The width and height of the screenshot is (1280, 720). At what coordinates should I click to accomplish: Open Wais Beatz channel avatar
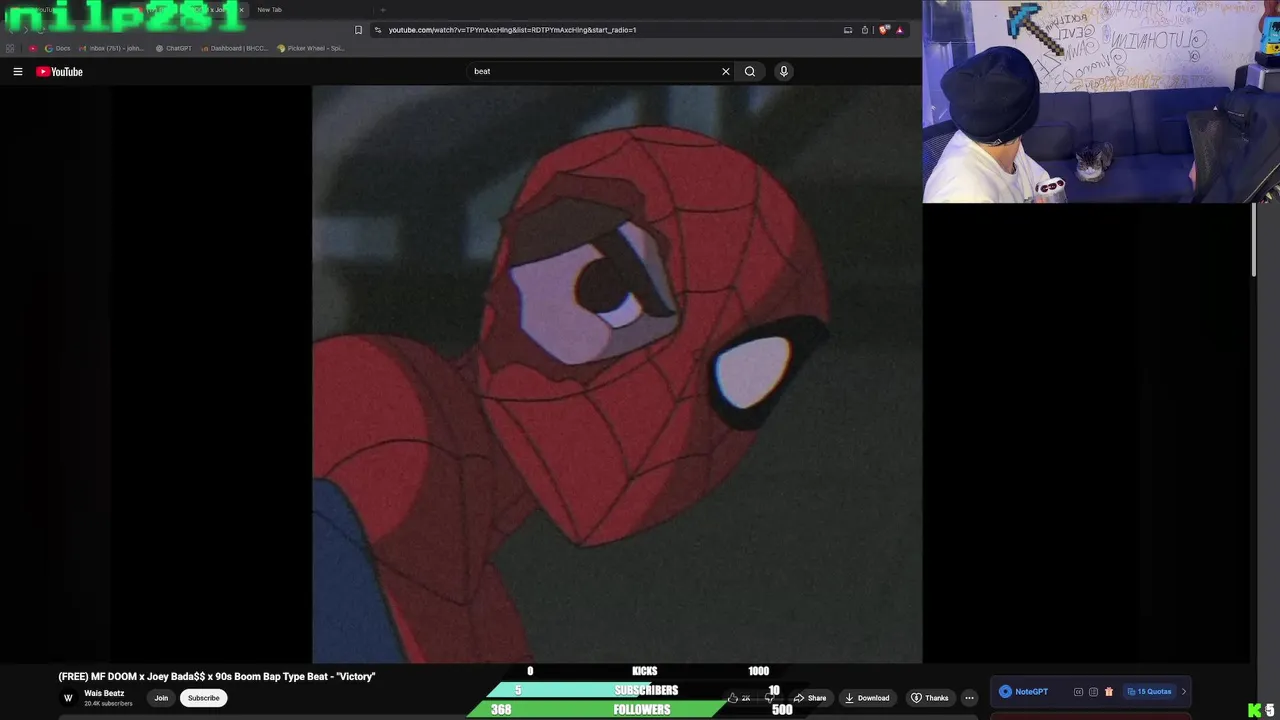[x=68, y=698]
